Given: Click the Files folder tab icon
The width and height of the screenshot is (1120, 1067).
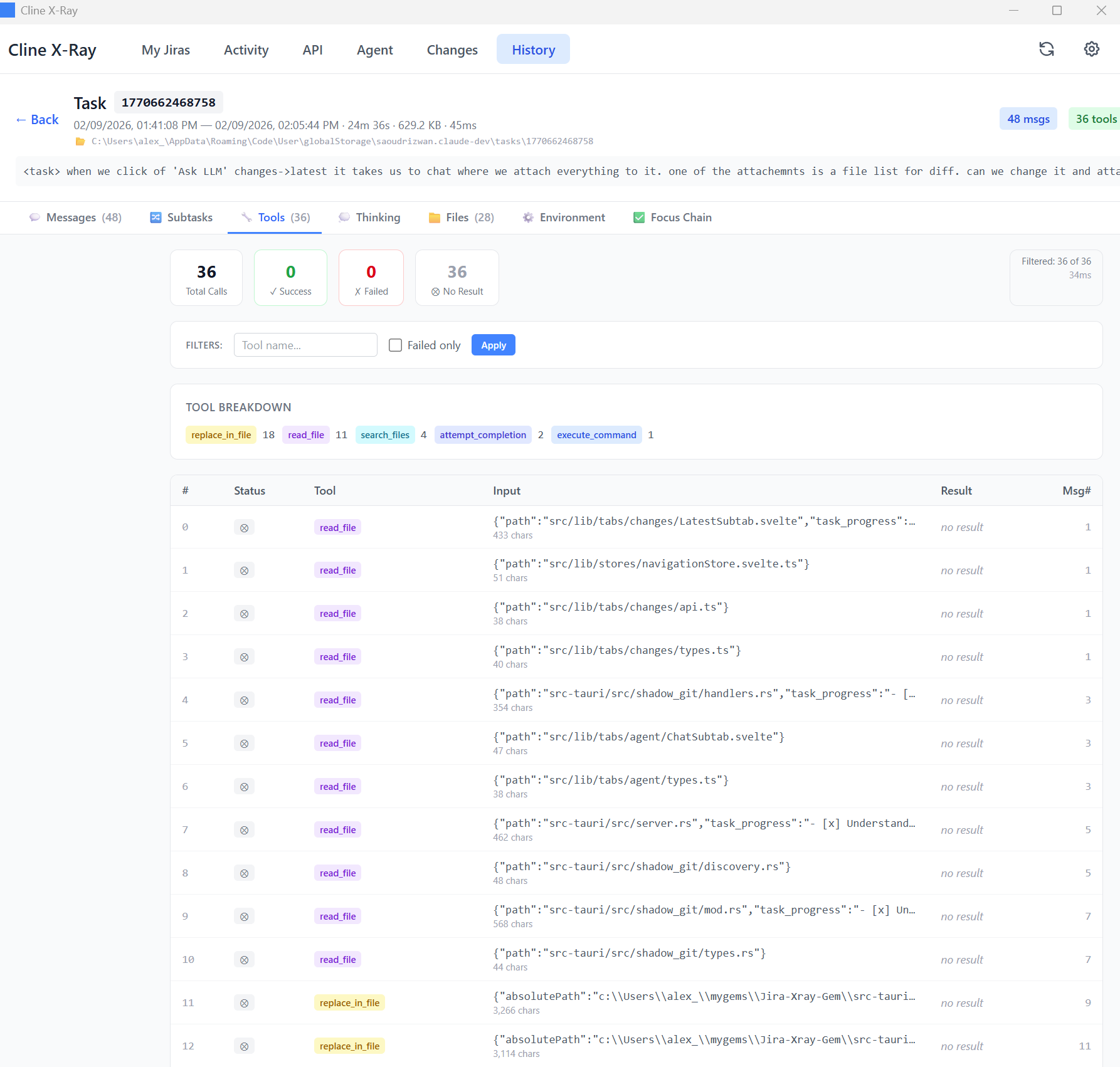Looking at the screenshot, I should point(434,218).
